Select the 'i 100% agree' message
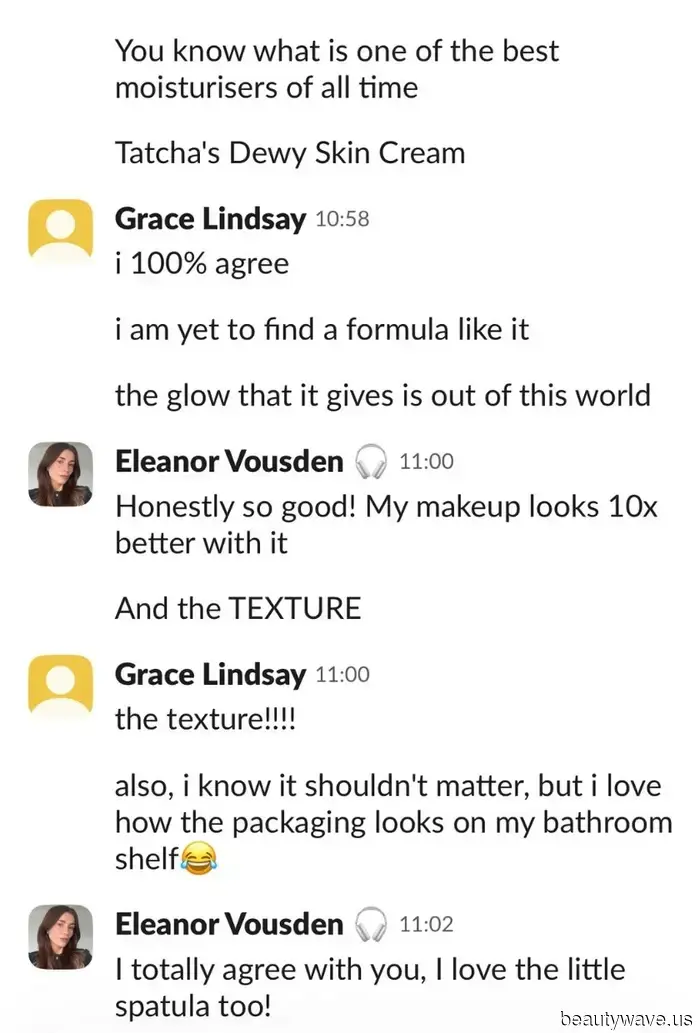The width and height of the screenshot is (700, 1033). pyautogui.click(x=202, y=264)
